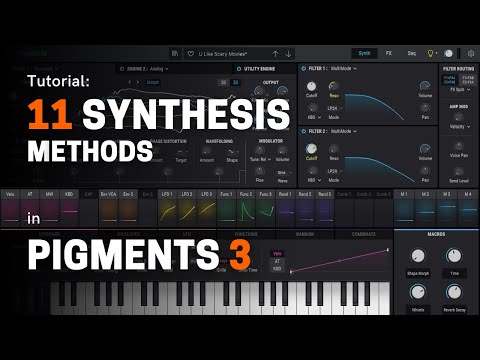Open Filter 2 MultiMode type dropdown
The width and height of the screenshot is (480, 360).
pyautogui.click(x=344, y=131)
